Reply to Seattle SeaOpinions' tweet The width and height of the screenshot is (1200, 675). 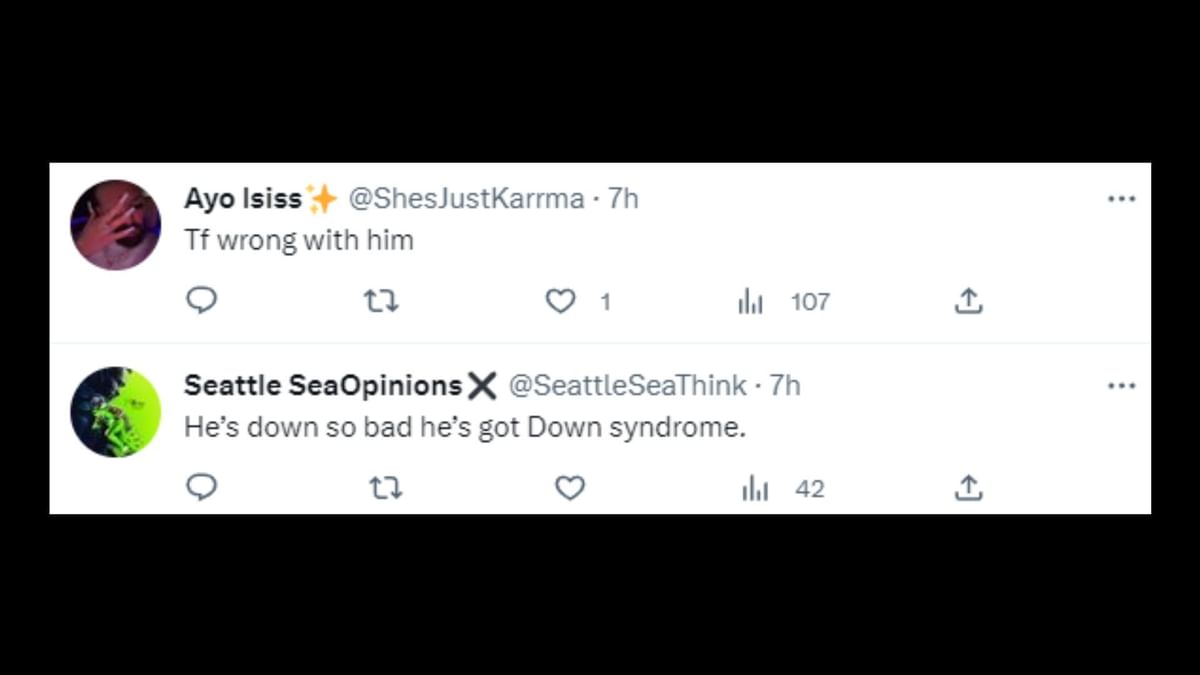(202, 488)
